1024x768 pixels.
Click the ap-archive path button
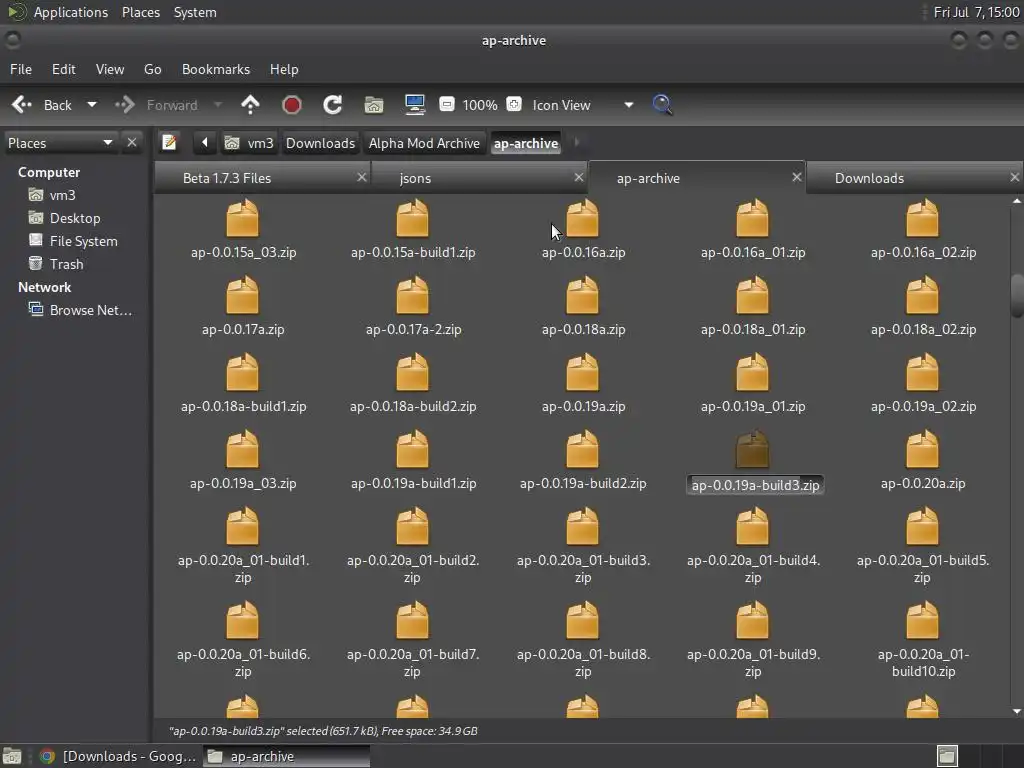pos(526,143)
